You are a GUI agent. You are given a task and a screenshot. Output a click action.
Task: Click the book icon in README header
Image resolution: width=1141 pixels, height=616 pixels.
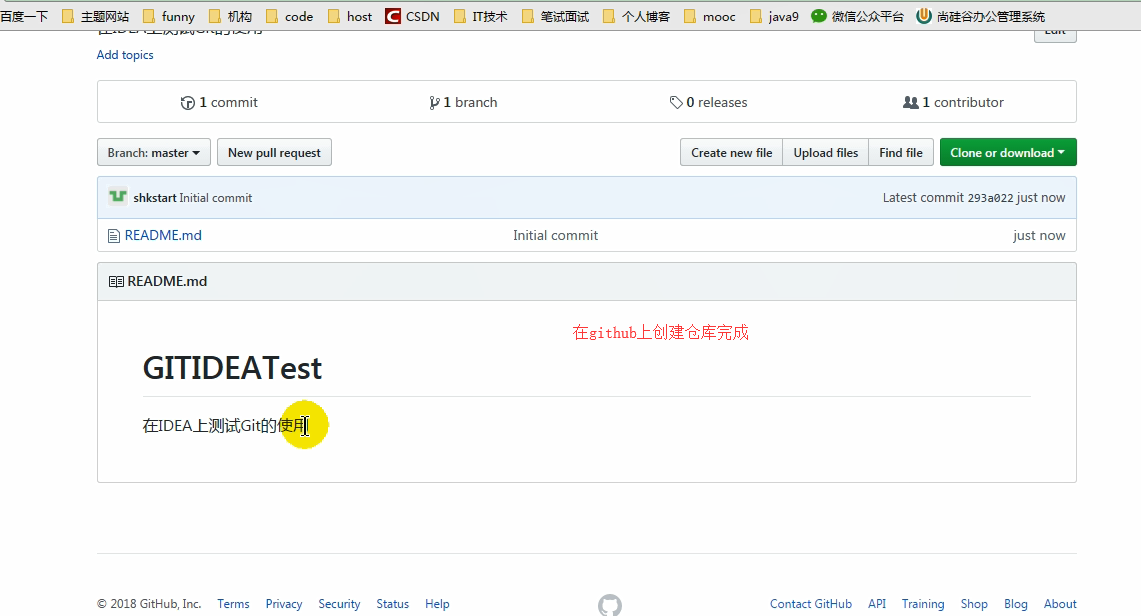[x=116, y=281]
